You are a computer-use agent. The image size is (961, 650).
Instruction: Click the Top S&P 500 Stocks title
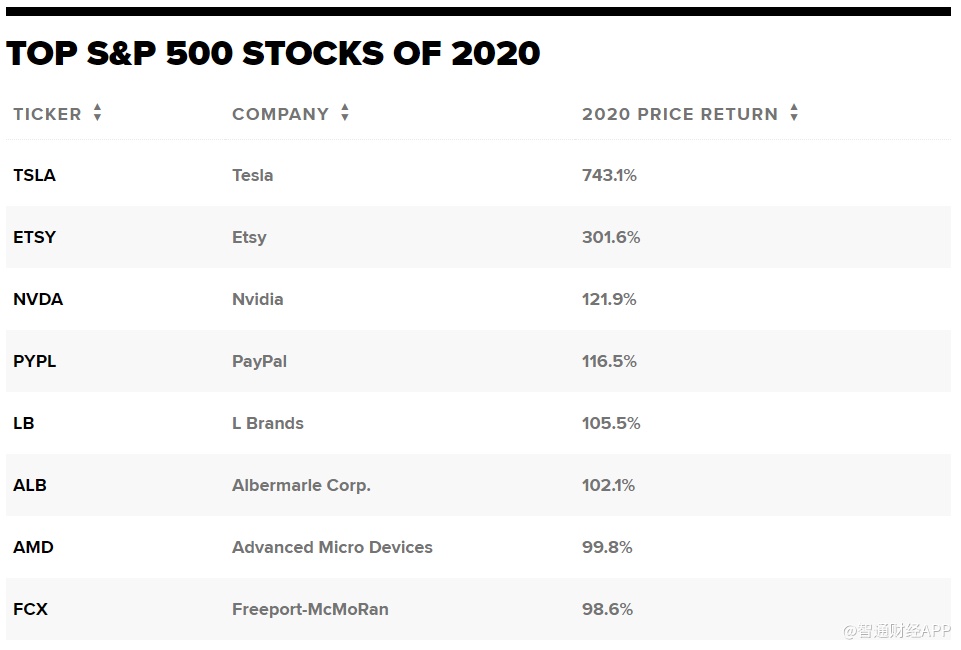[x=273, y=53]
